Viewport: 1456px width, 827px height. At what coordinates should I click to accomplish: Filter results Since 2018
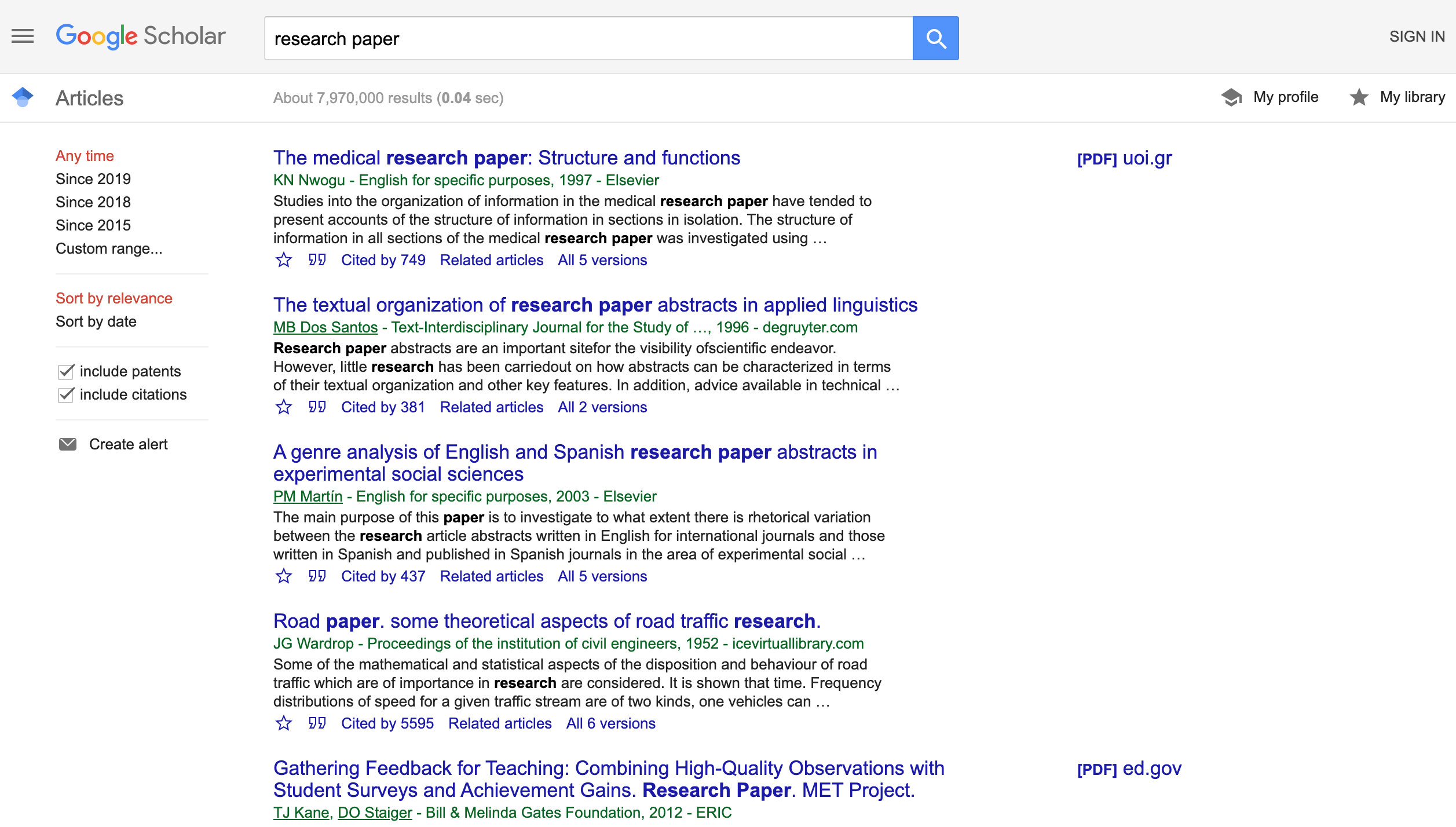pyautogui.click(x=93, y=202)
